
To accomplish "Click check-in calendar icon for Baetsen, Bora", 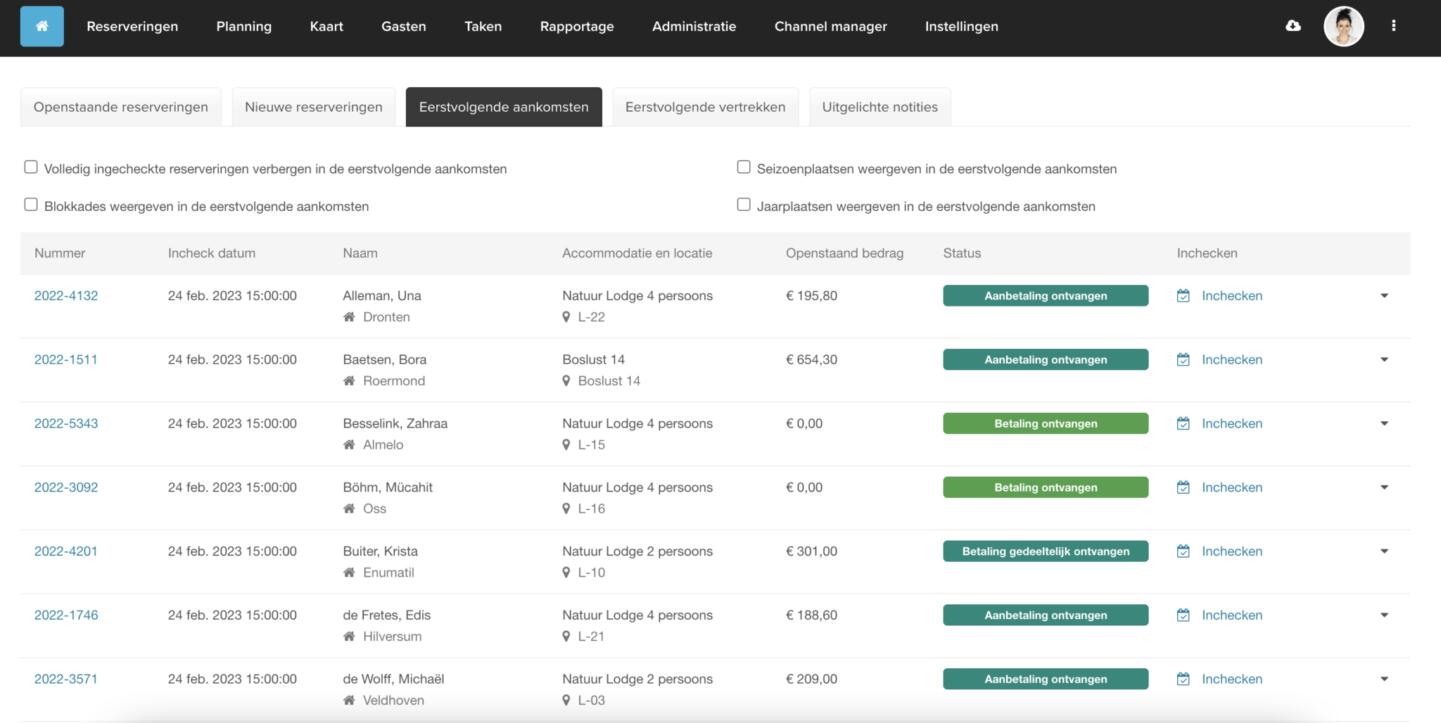I will pyautogui.click(x=1183, y=360).
